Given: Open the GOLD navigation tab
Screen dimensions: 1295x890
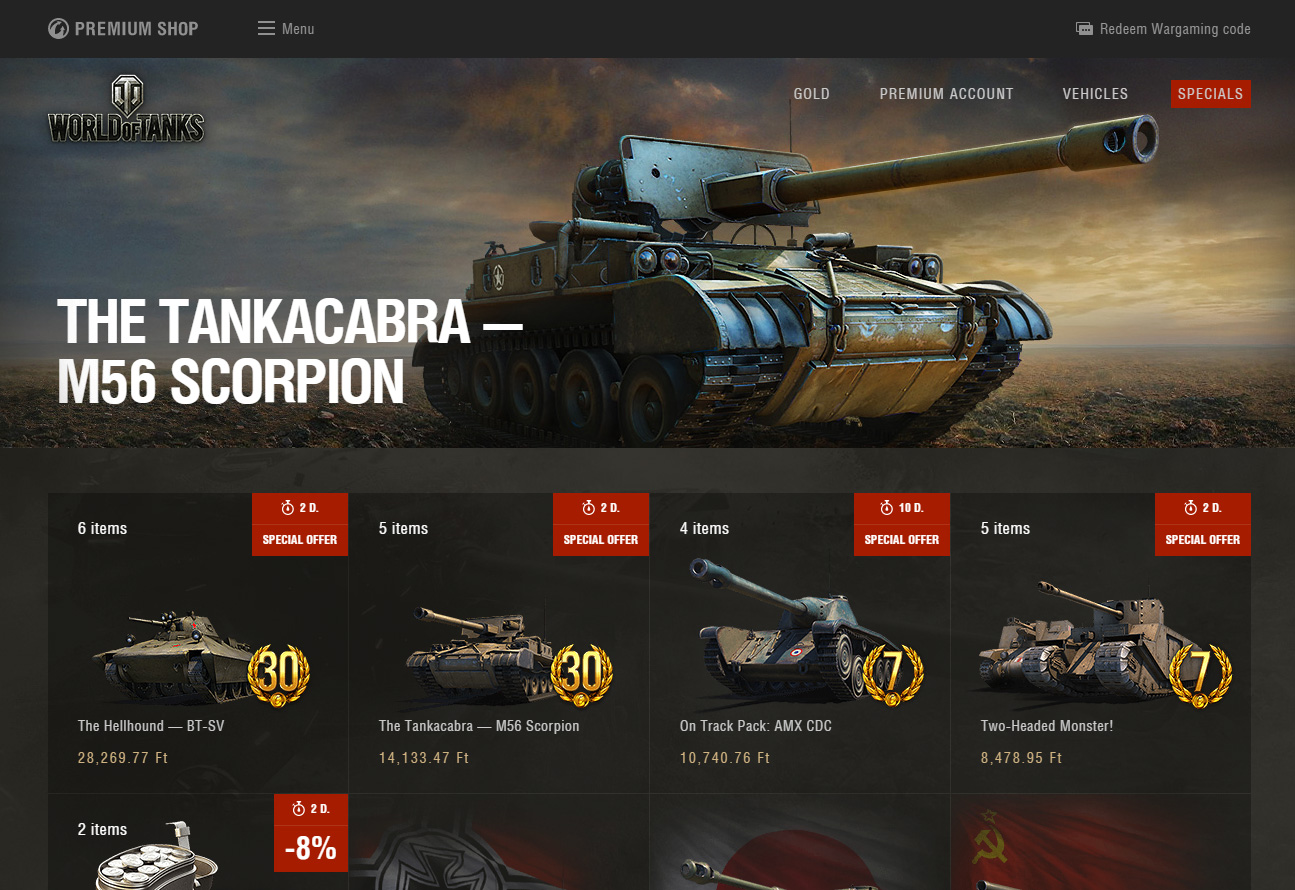Looking at the screenshot, I should (x=811, y=94).
